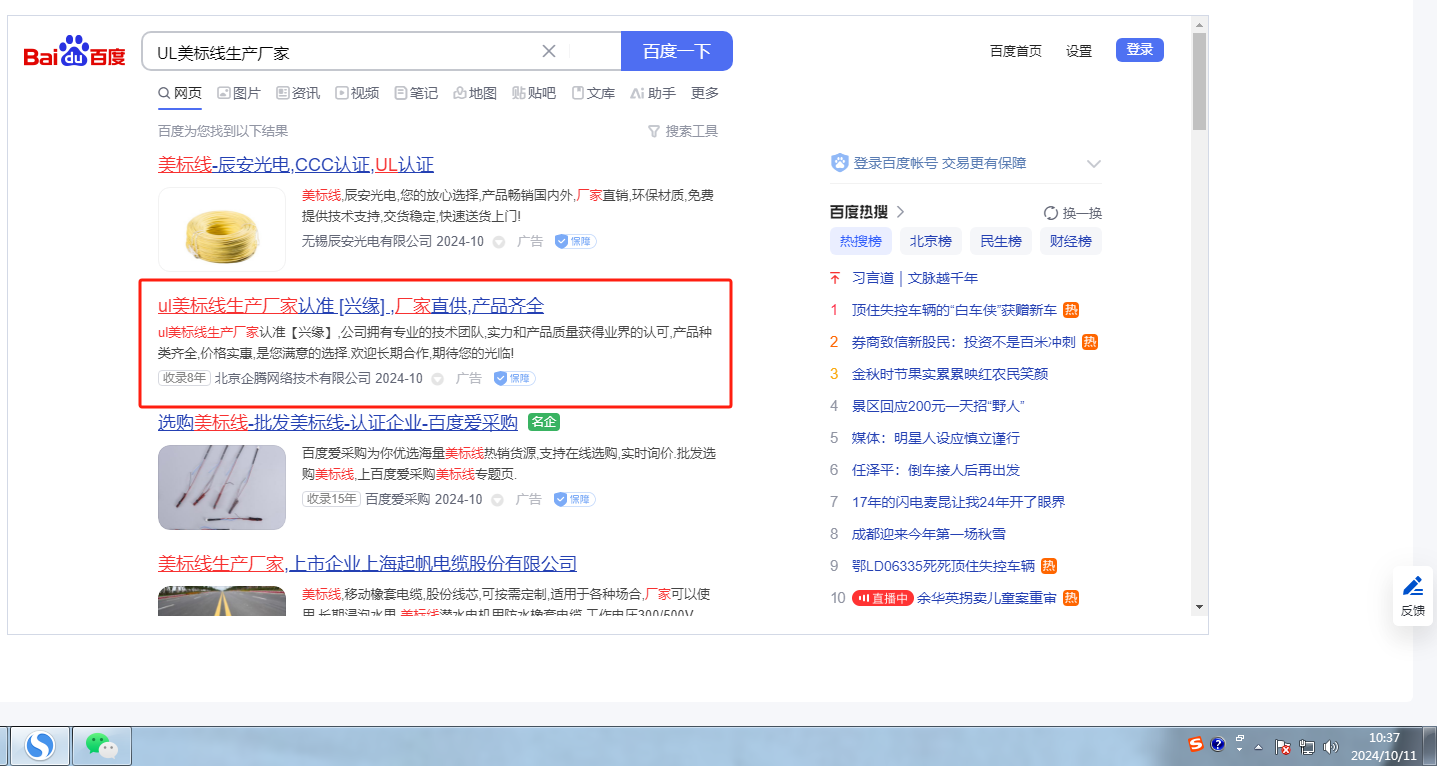Click the page vertical scrollbar thumb

coord(1199,80)
